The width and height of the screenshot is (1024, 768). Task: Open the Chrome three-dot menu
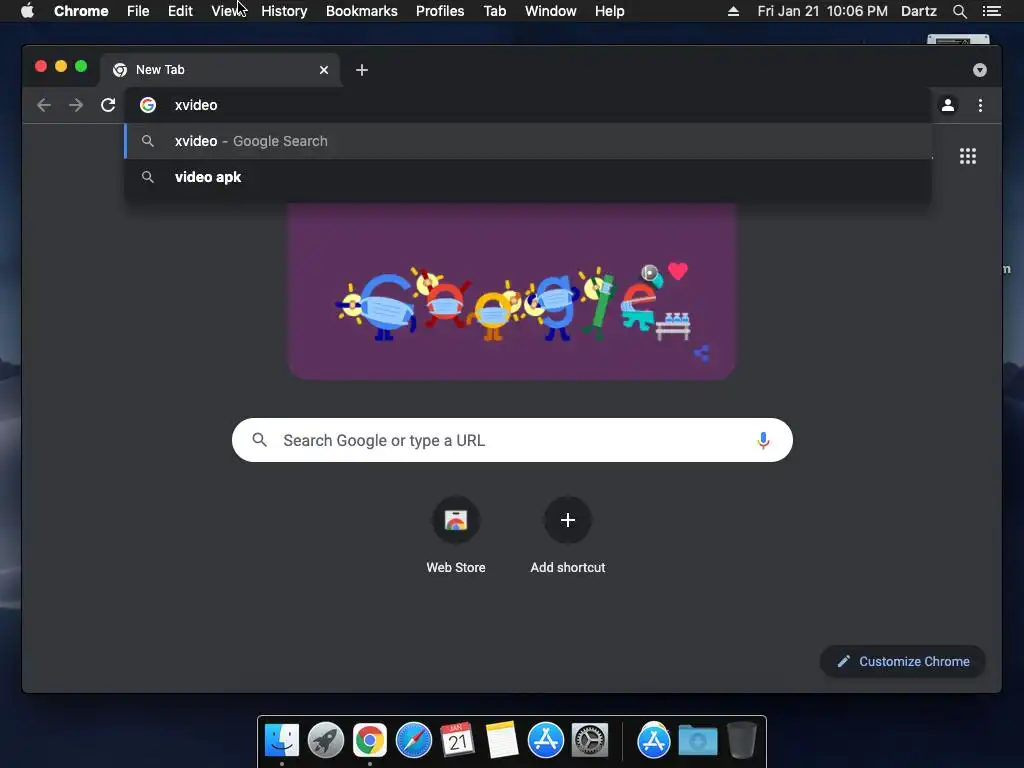(980, 105)
